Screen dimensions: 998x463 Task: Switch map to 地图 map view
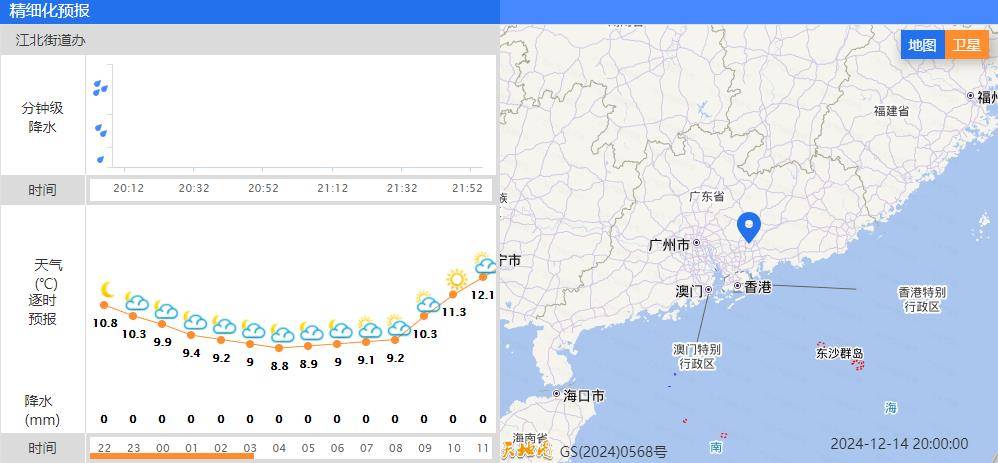(x=922, y=45)
